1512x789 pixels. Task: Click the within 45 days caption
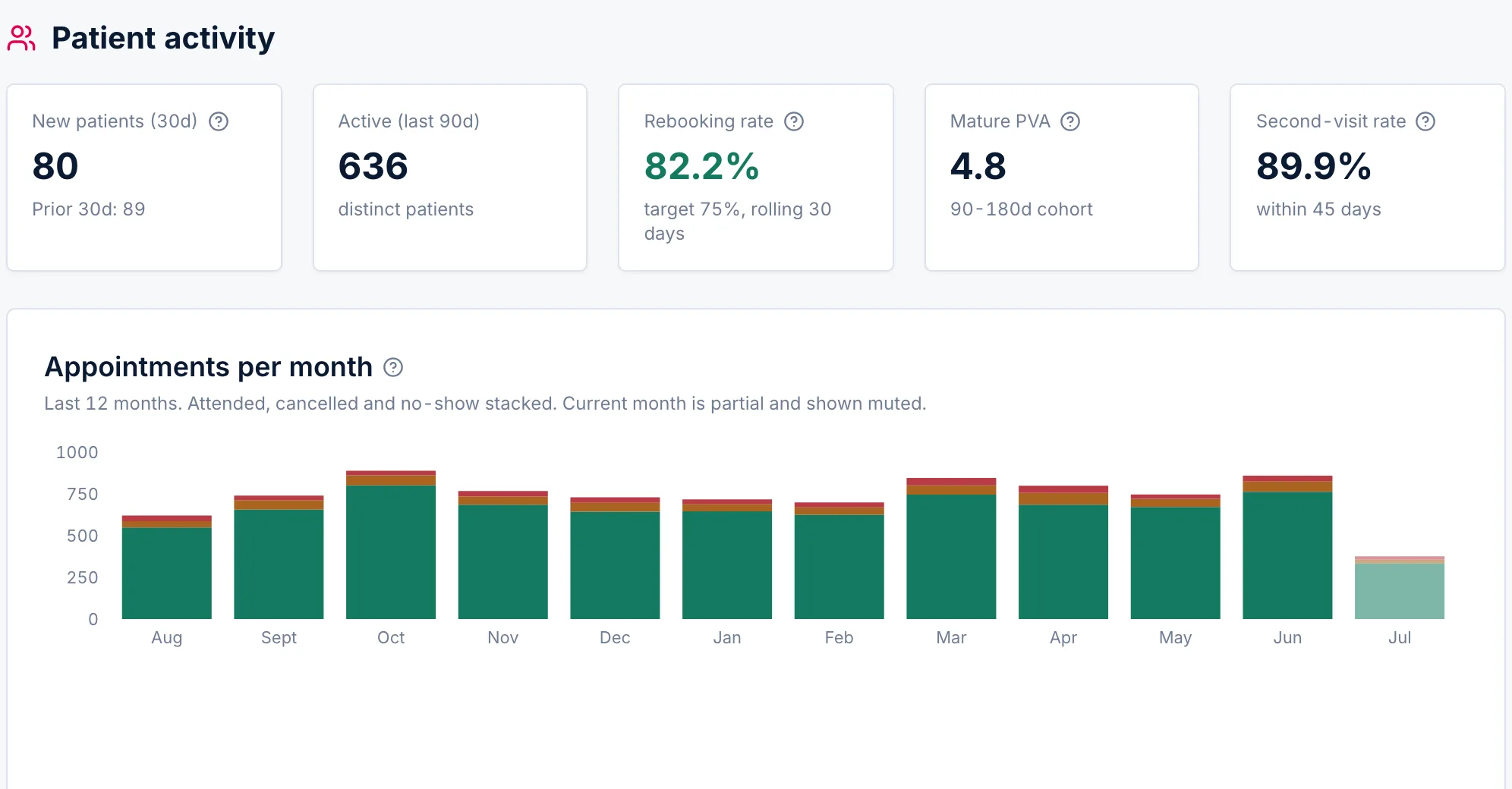[x=1318, y=209]
